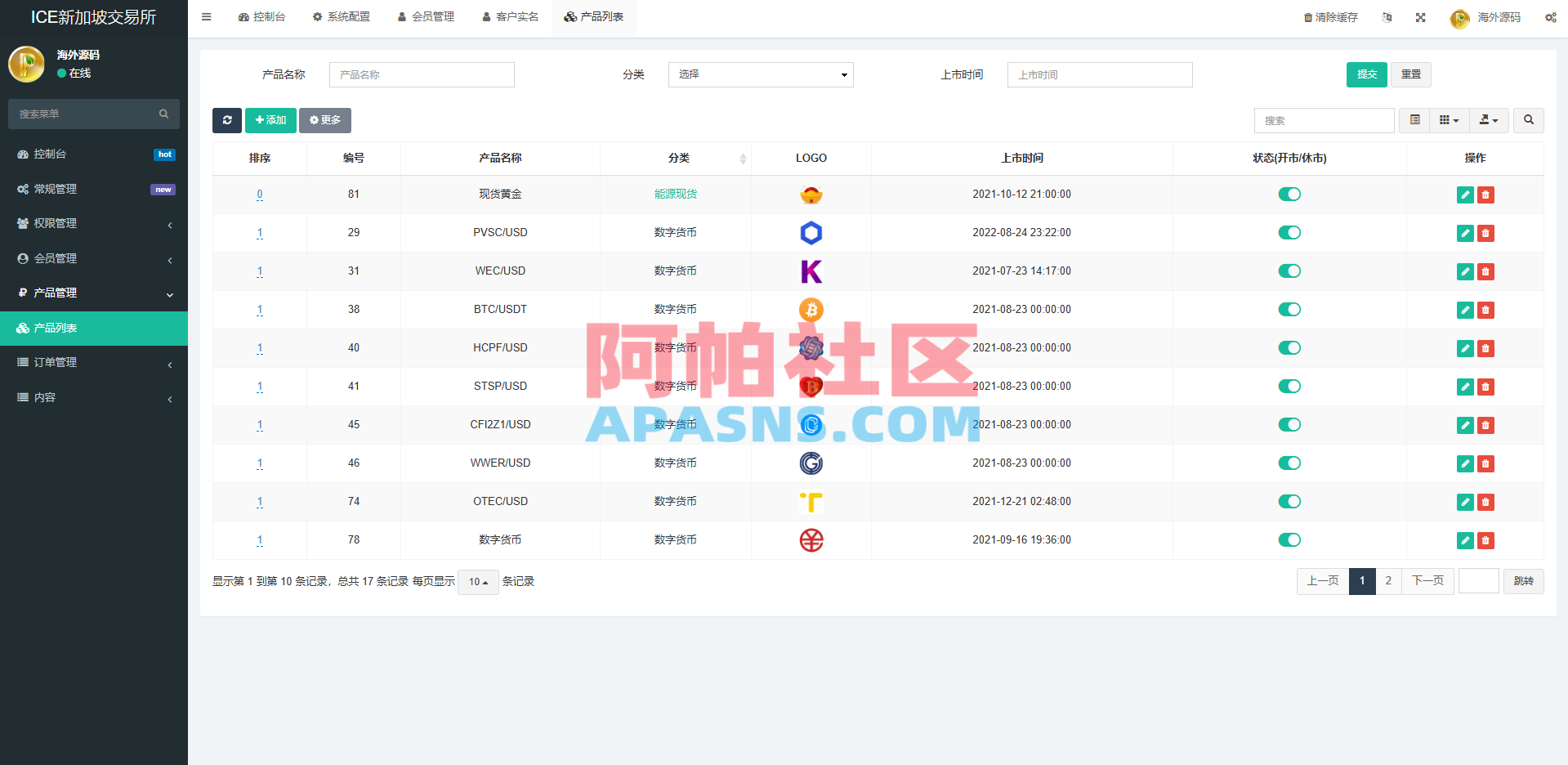Switch to the 客户实名 tab
The width and height of the screenshot is (1568, 765).
pyautogui.click(x=510, y=16)
